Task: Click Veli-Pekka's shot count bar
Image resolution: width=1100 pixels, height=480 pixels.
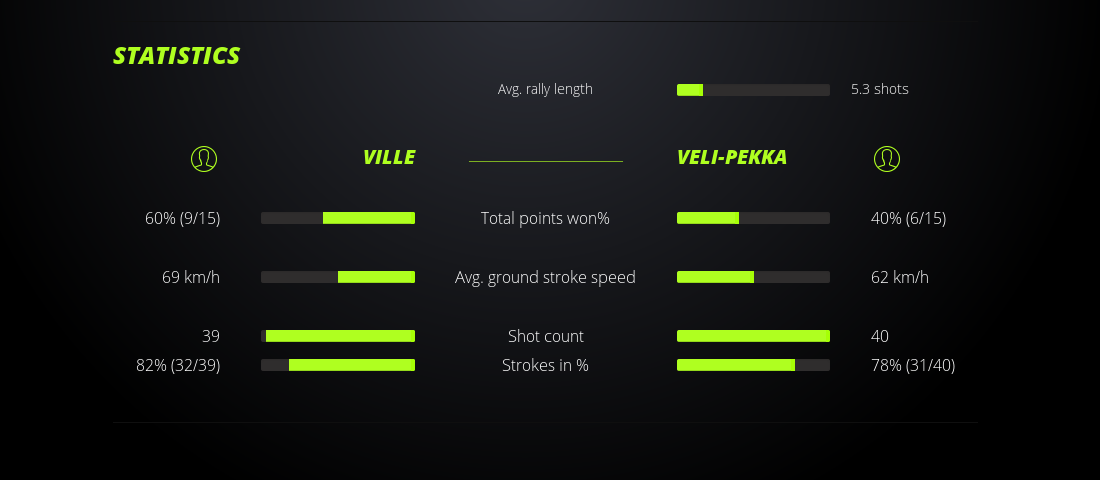Action: click(x=753, y=336)
